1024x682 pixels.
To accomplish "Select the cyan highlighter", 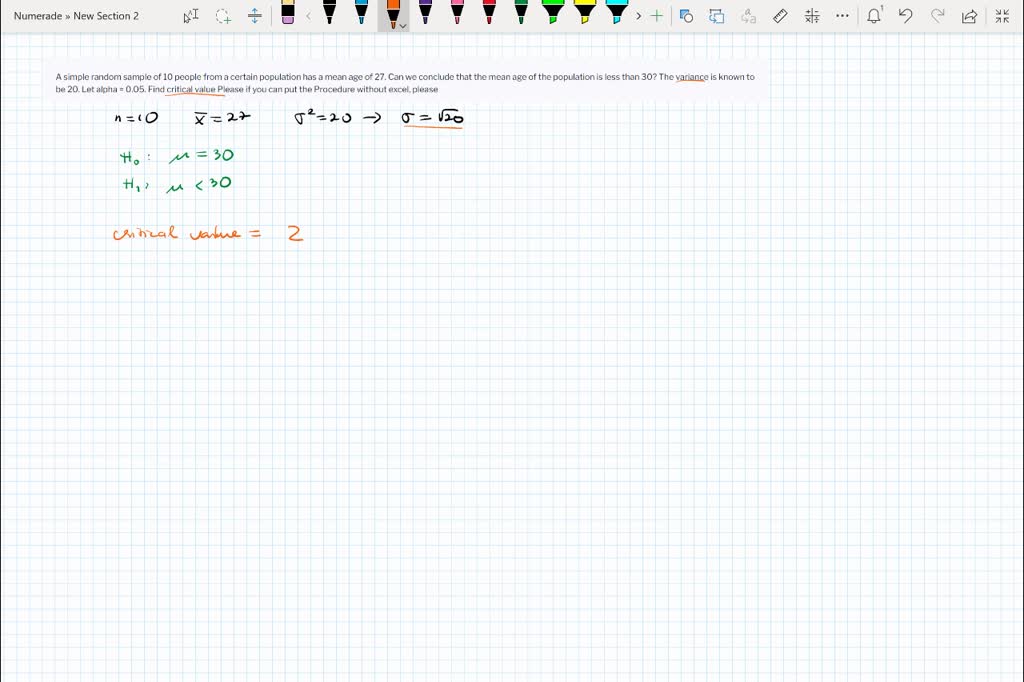I will 617,13.
